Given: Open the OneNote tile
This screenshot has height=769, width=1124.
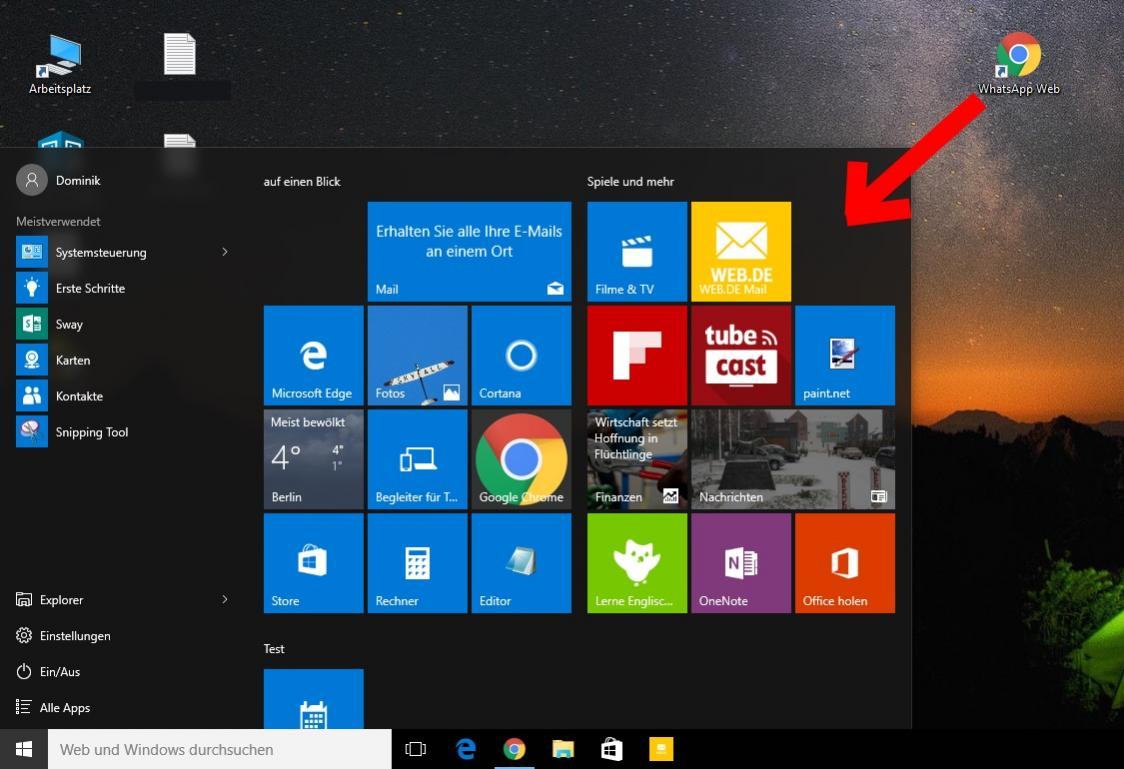Looking at the screenshot, I should pyautogui.click(x=740, y=563).
